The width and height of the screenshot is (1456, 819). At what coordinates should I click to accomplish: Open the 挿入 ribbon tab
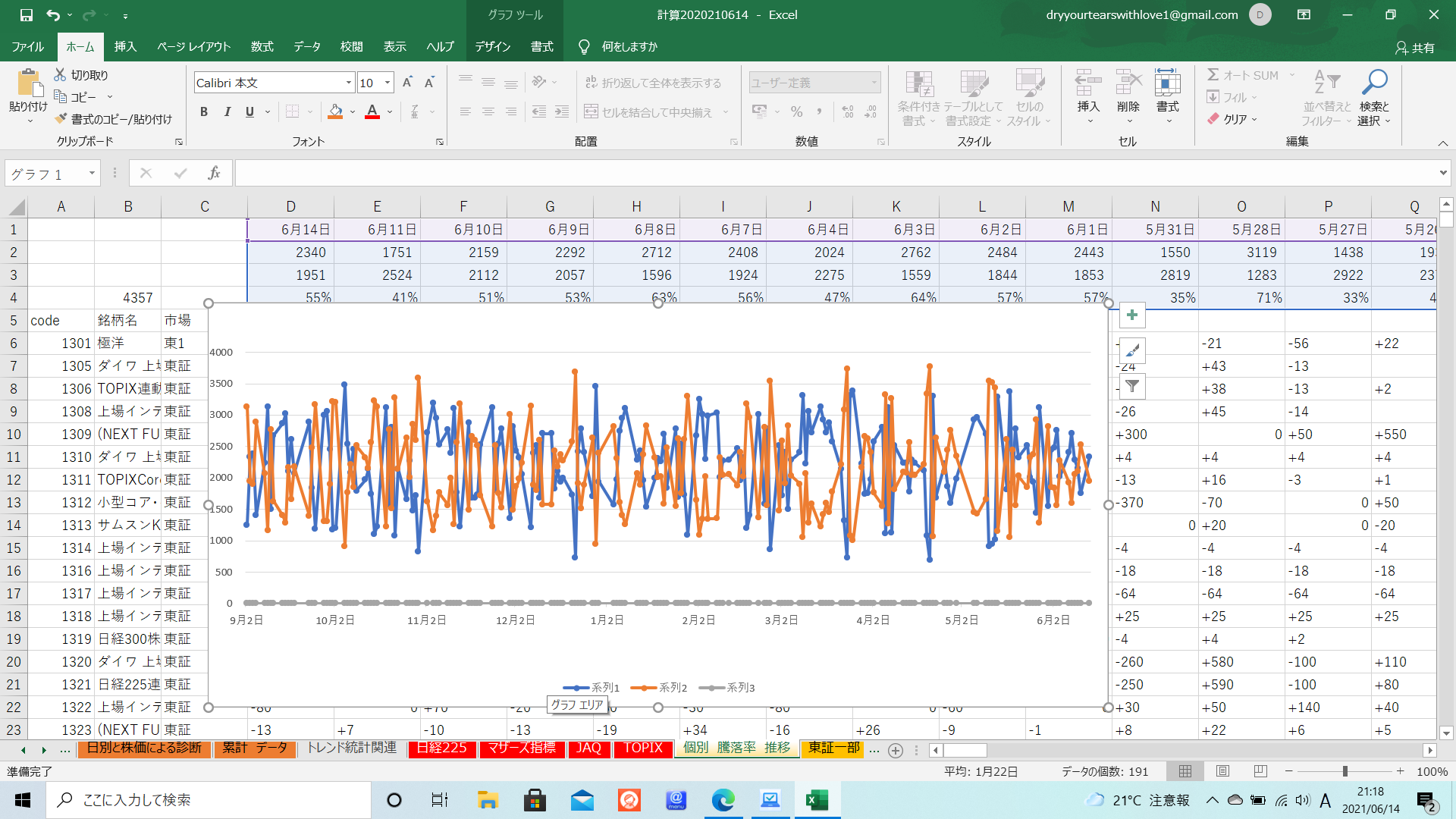[125, 47]
